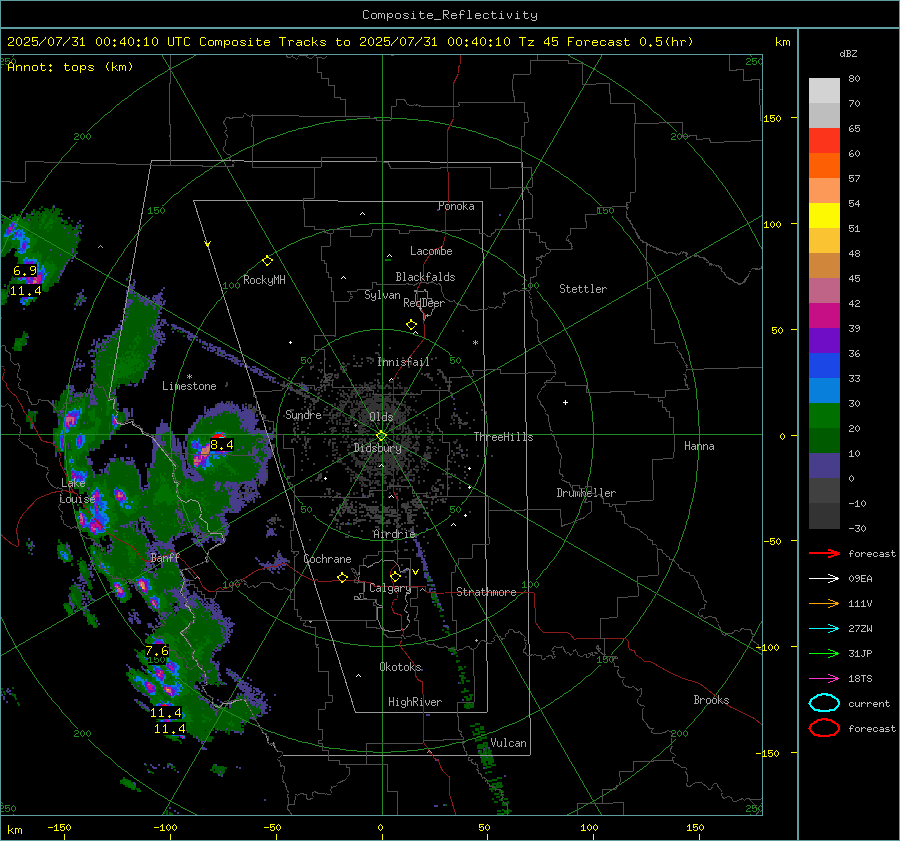Click the green 31JP track arrow

pos(824,653)
